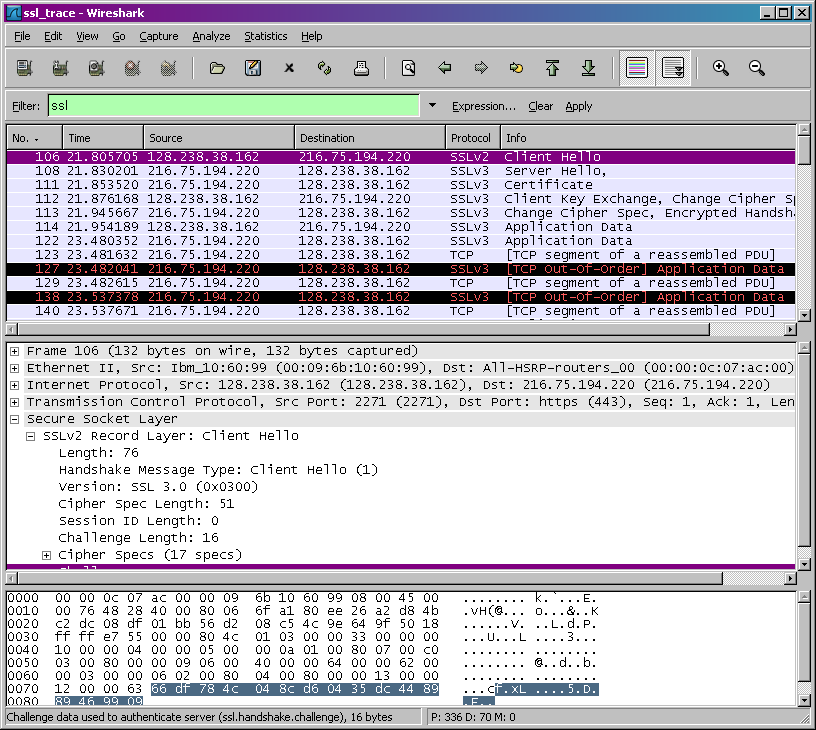The image size is (816, 730).
Task: Expand the Internet Protocol tree node
Action: pos(15,386)
